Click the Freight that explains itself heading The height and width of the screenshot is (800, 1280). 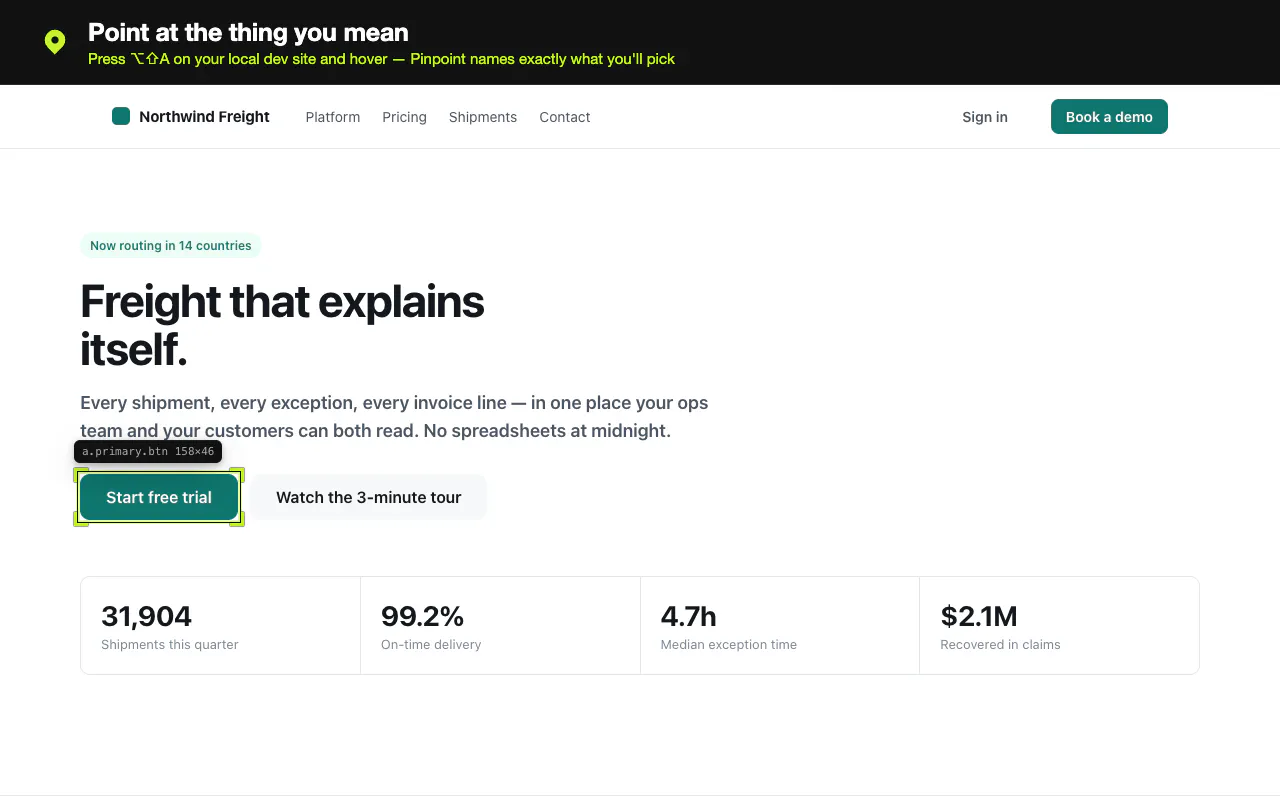coord(282,325)
